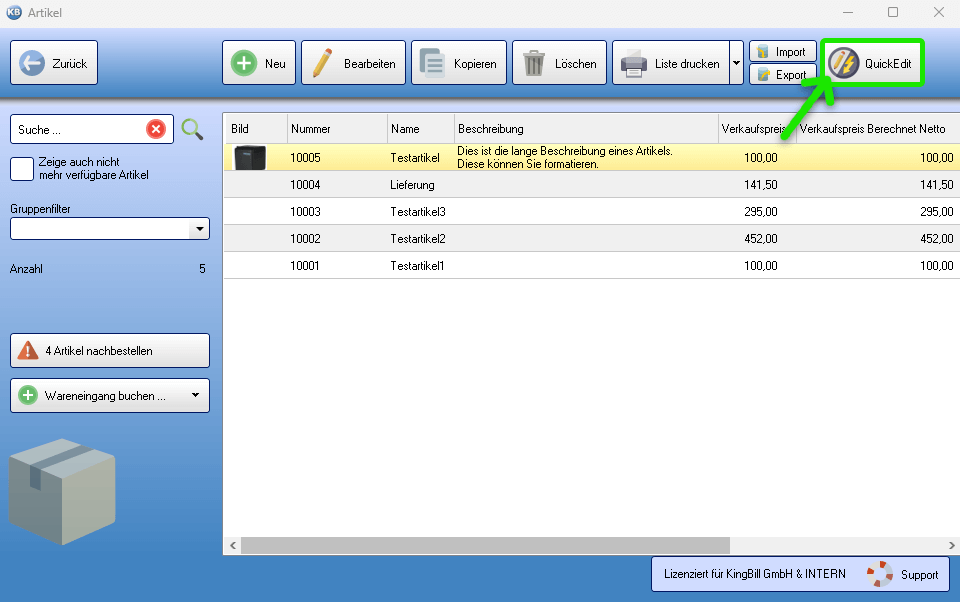
Task: Click 4 Artikel nachbestellen button
Action: [110, 351]
